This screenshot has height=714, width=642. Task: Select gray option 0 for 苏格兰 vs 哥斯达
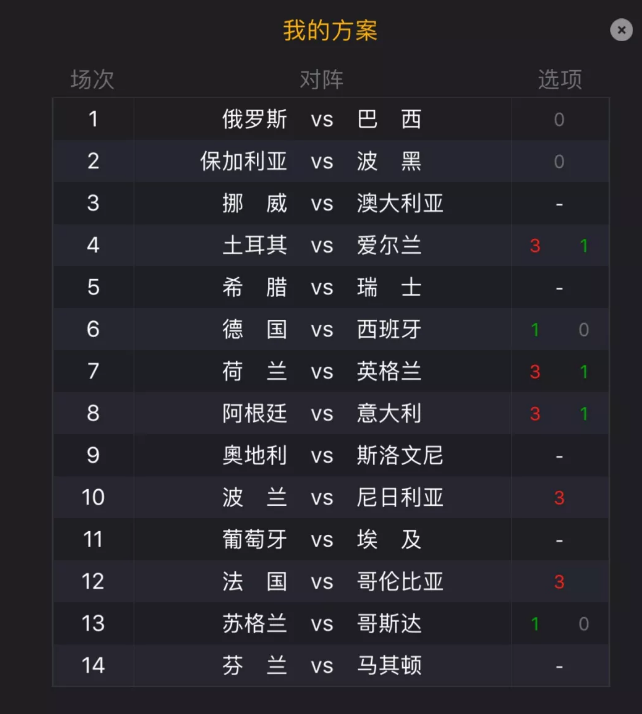(x=584, y=624)
